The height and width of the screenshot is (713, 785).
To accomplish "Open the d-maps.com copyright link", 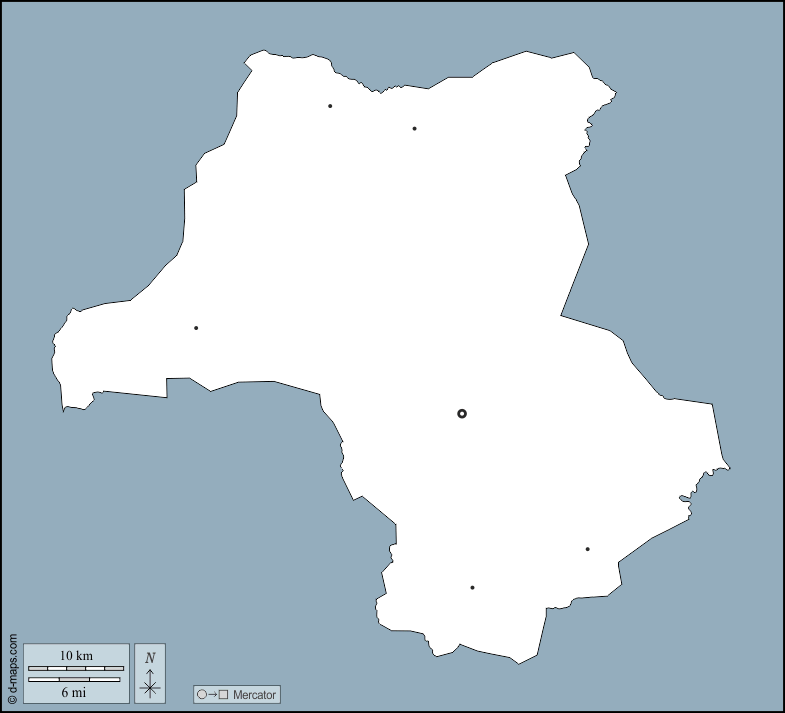I will 11,668.
